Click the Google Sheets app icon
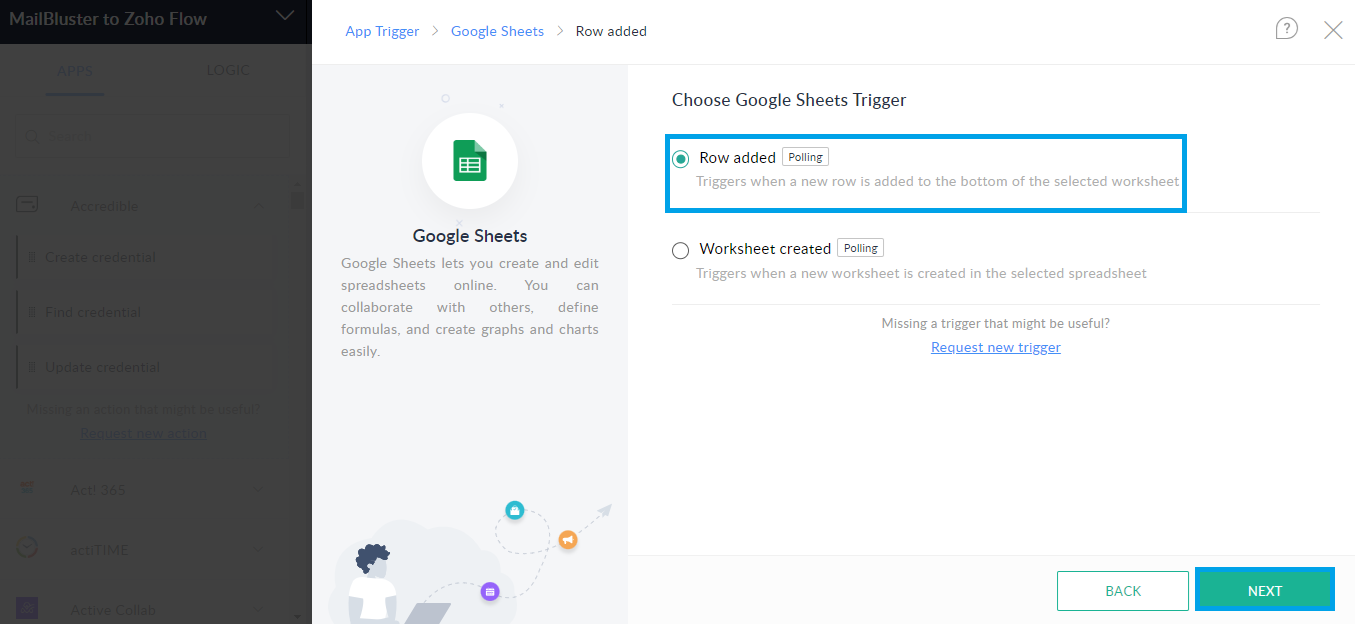1355x624 pixels. click(x=469, y=161)
